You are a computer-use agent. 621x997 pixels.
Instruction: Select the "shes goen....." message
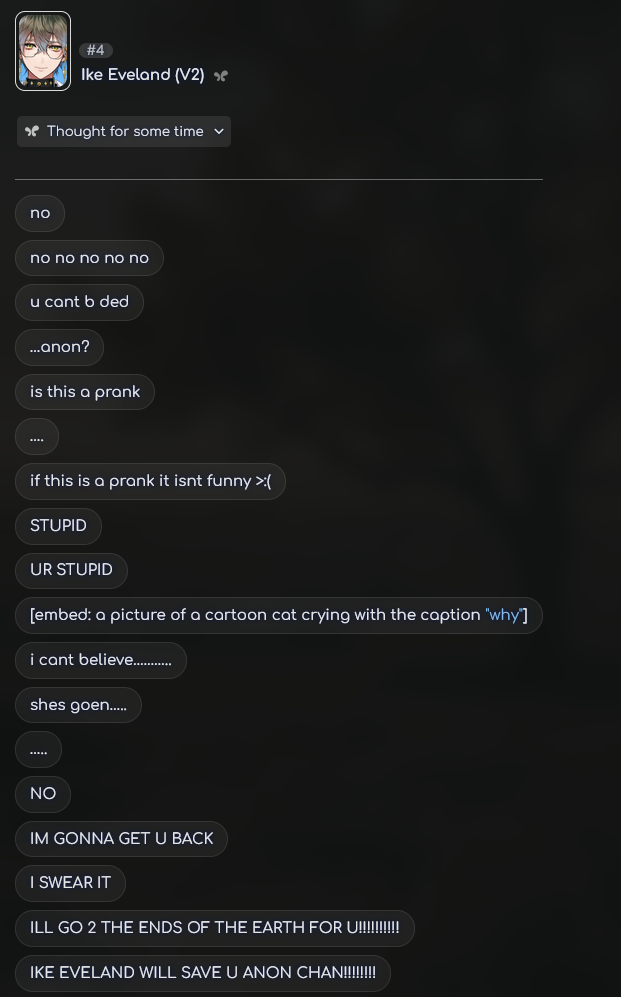click(x=78, y=705)
